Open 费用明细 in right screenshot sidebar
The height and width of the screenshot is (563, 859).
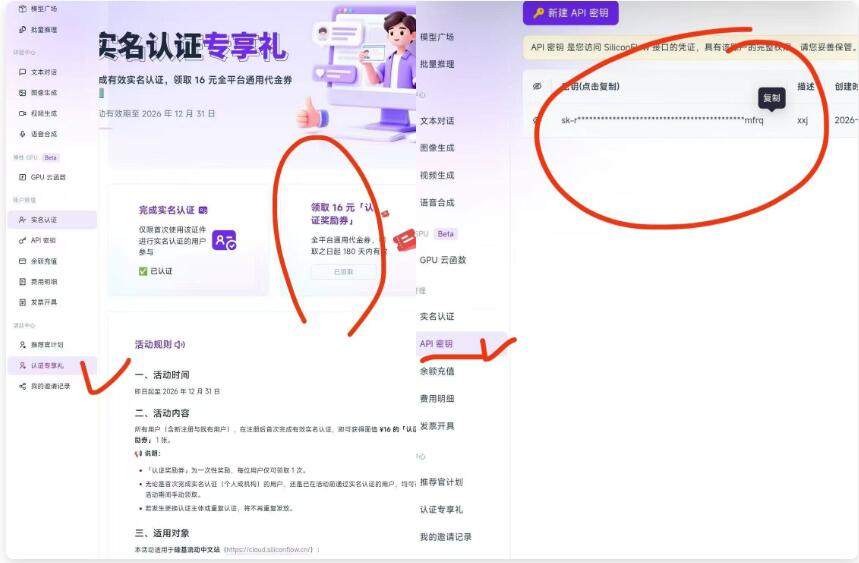coord(437,399)
